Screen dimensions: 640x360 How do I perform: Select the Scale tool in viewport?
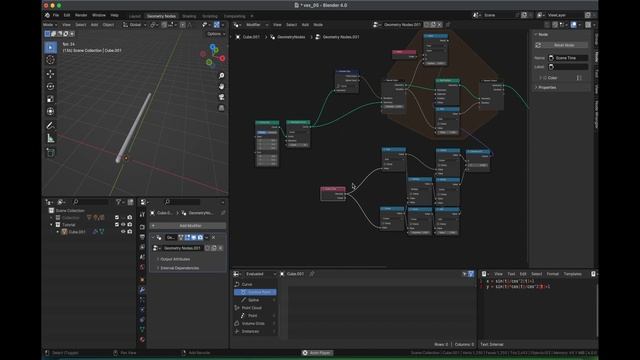pos(50,99)
